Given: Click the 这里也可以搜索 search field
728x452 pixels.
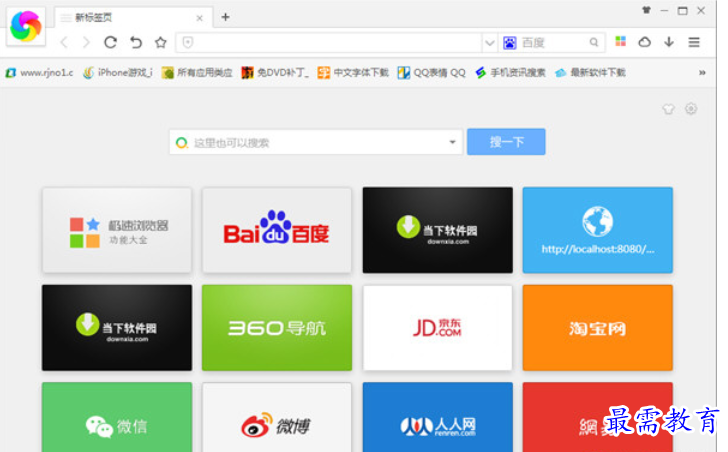Looking at the screenshot, I should pos(316,142).
